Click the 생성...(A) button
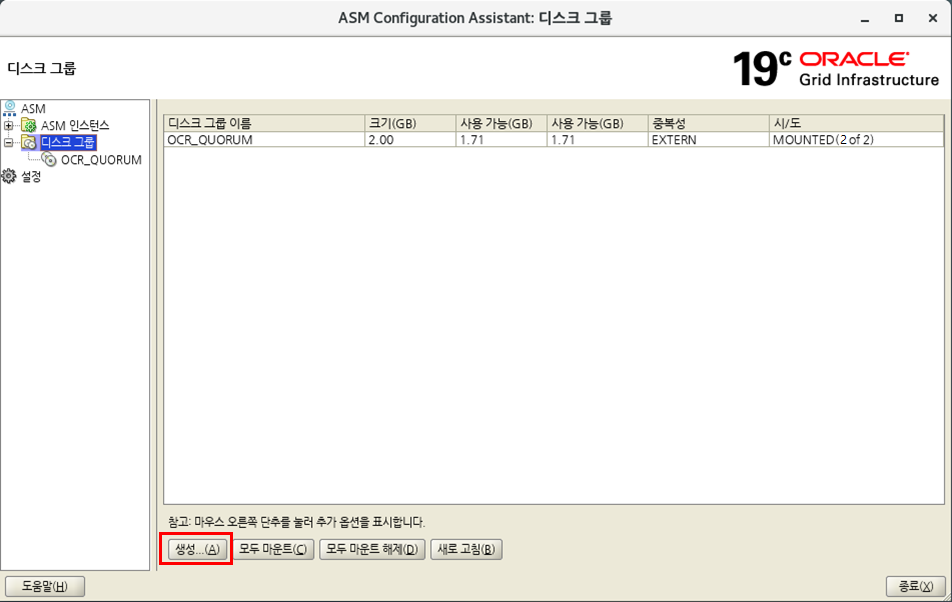Viewport: 952px width, 602px height. (197, 549)
